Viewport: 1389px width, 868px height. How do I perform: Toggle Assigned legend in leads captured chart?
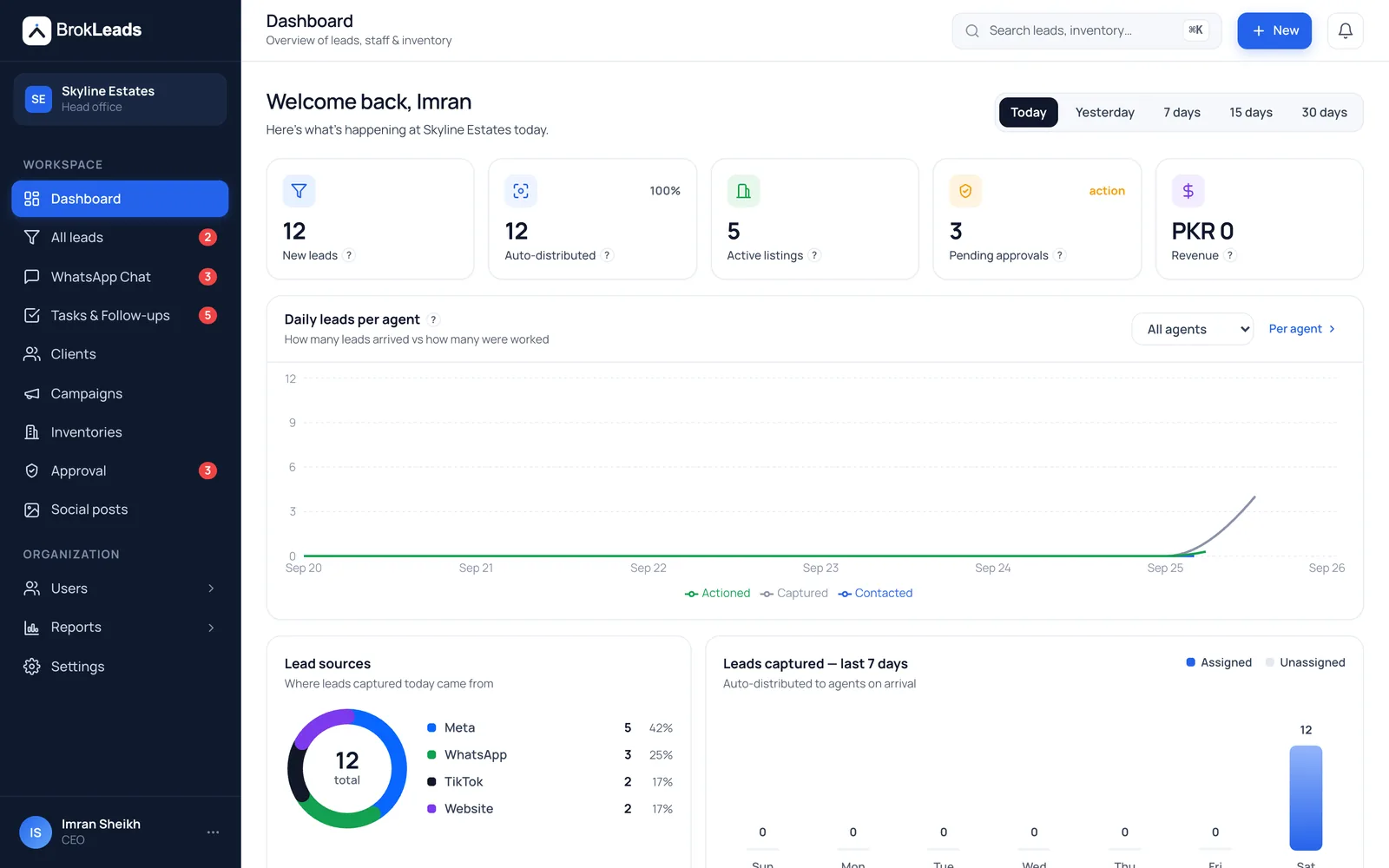(1219, 662)
